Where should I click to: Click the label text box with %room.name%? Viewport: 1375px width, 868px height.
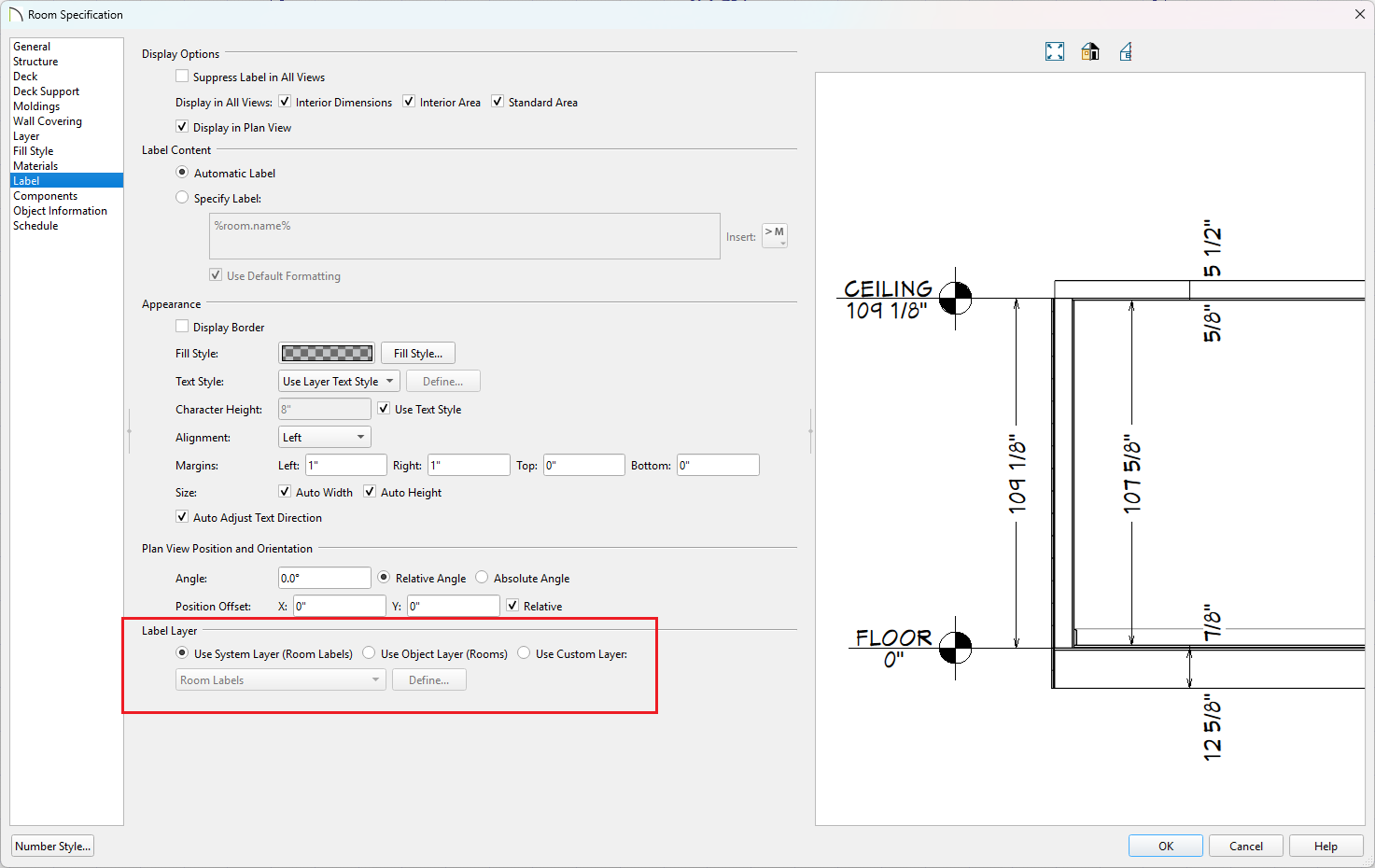point(465,236)
